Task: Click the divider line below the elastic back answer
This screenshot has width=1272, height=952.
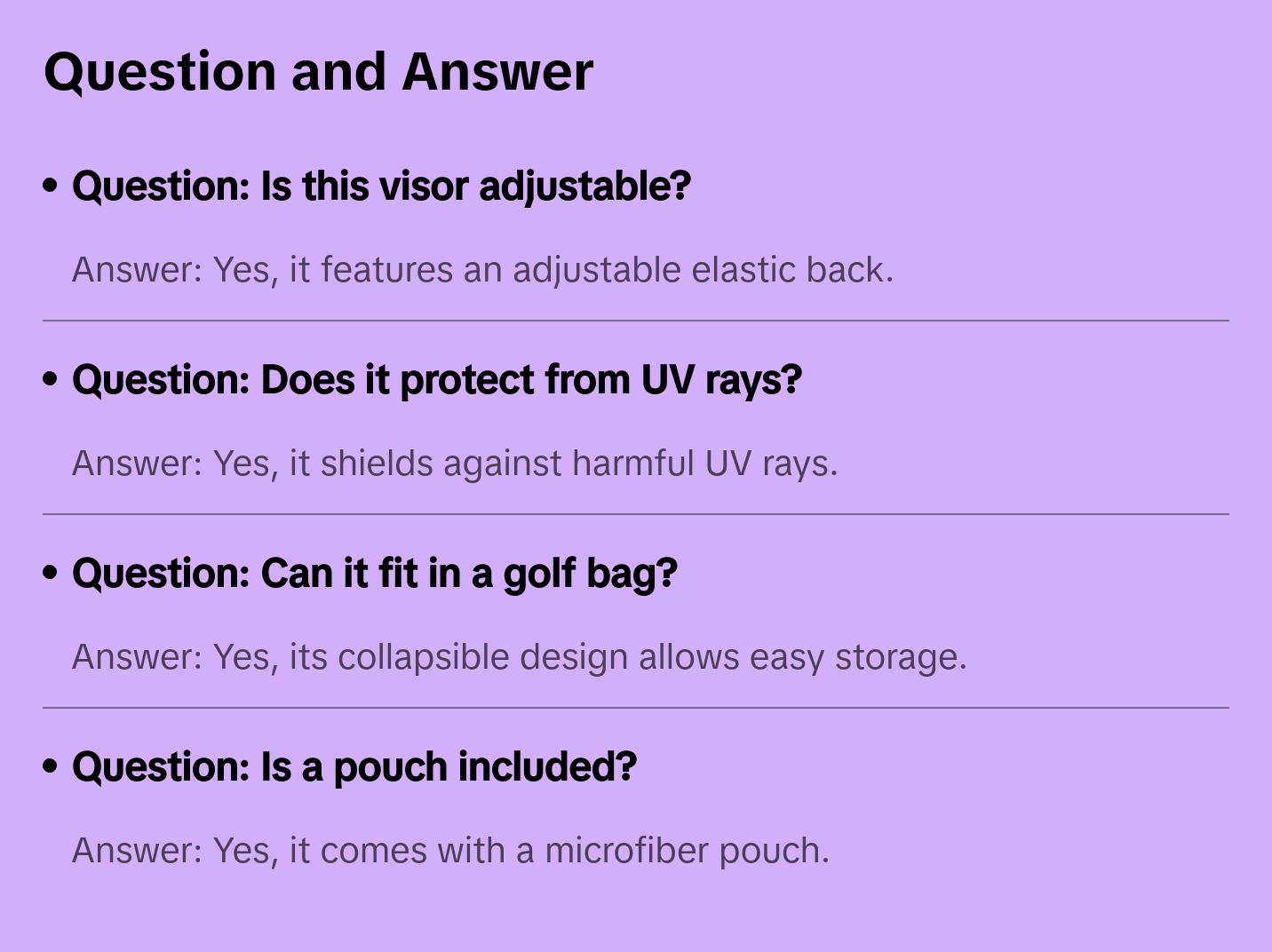Action: click(x=636, y=321)
